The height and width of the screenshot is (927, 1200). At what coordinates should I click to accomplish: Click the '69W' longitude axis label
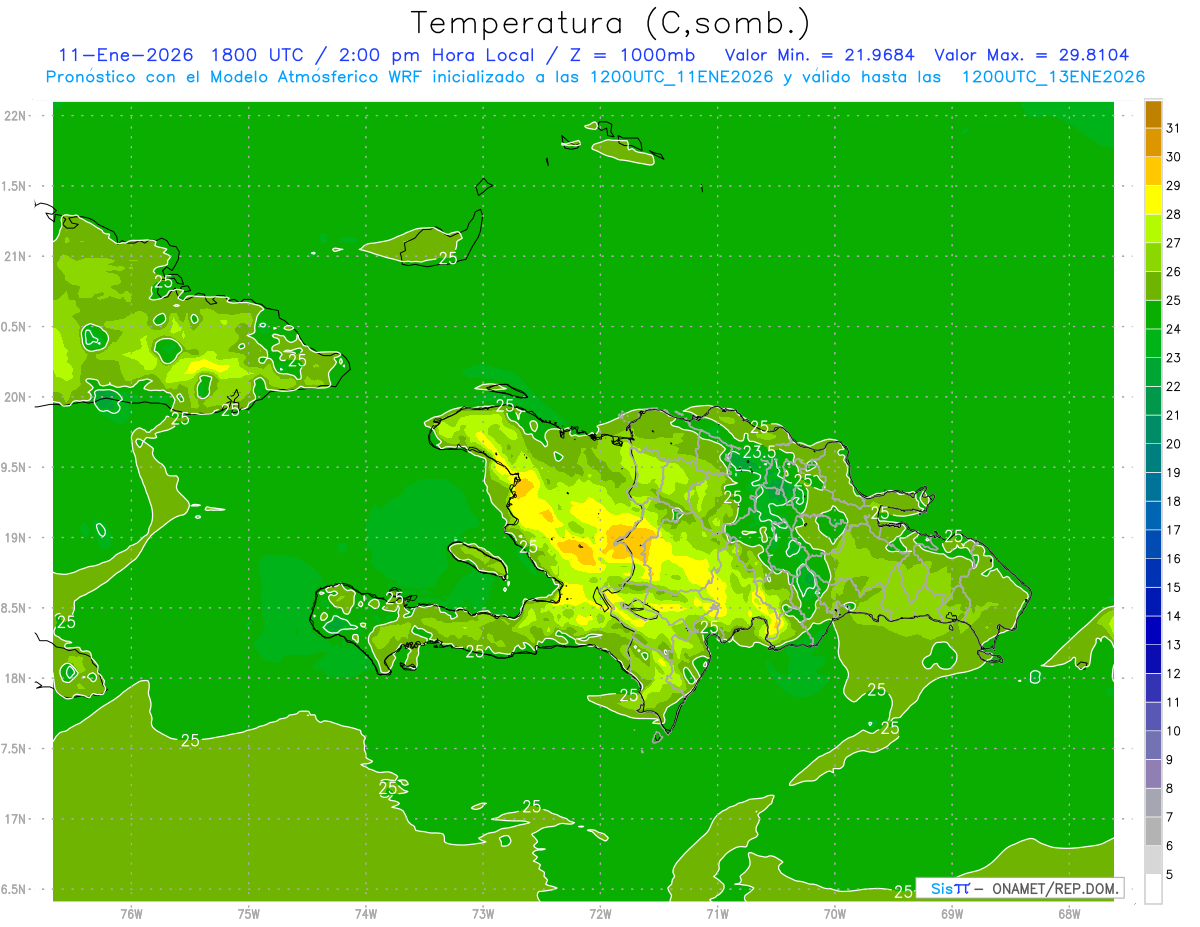click(952, 914)
